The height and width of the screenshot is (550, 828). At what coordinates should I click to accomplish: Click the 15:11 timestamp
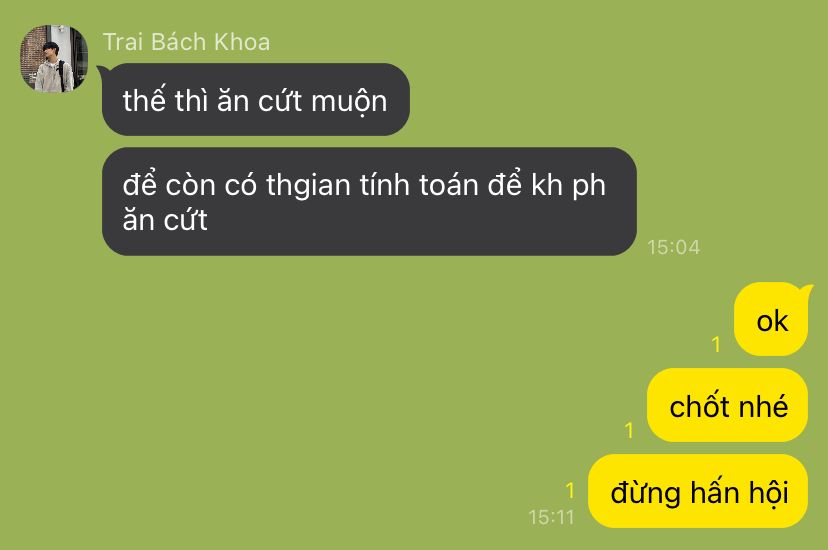pyautogui.click(x=551, y=517)
